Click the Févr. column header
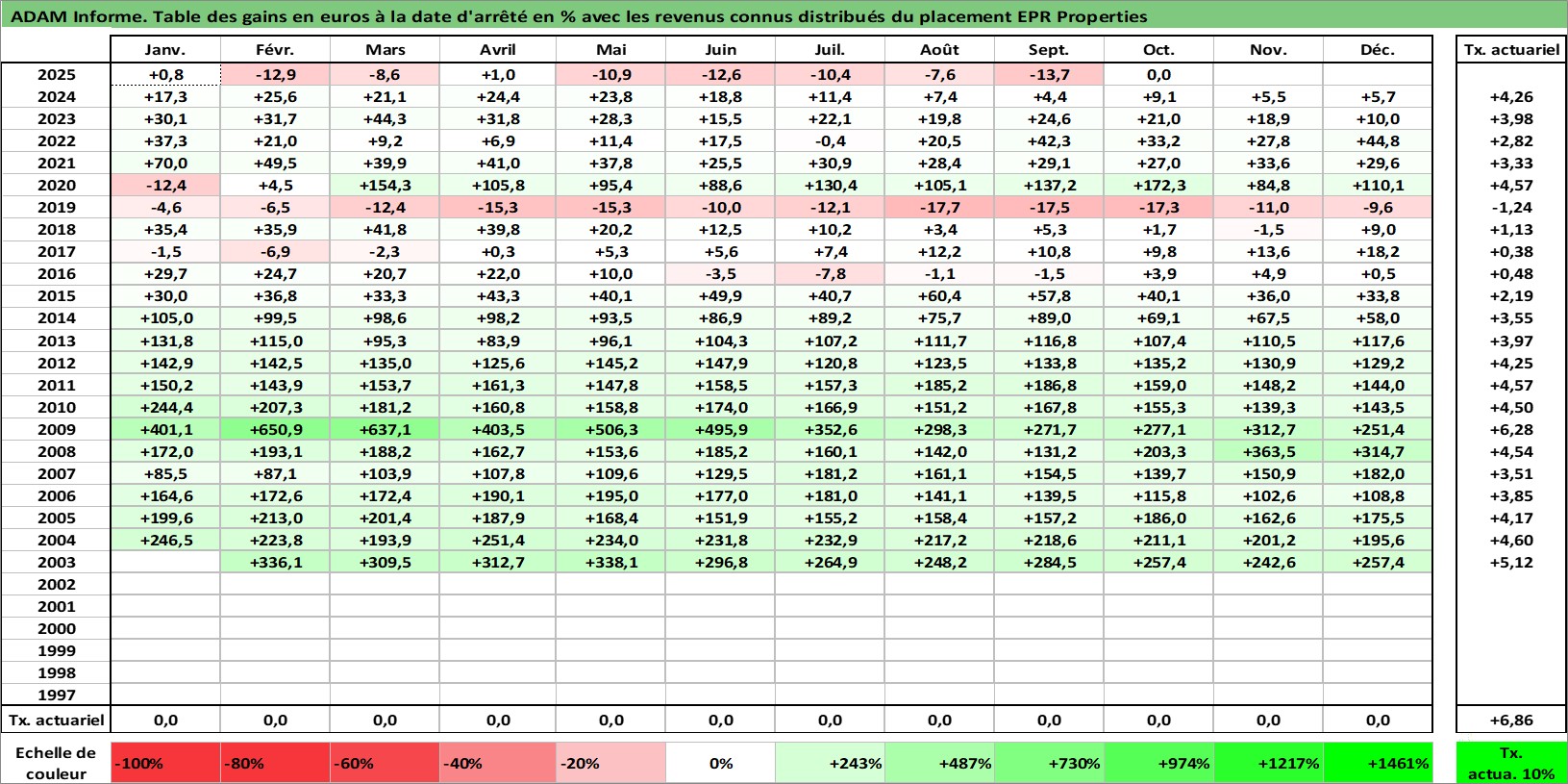 tap(275, 50)
